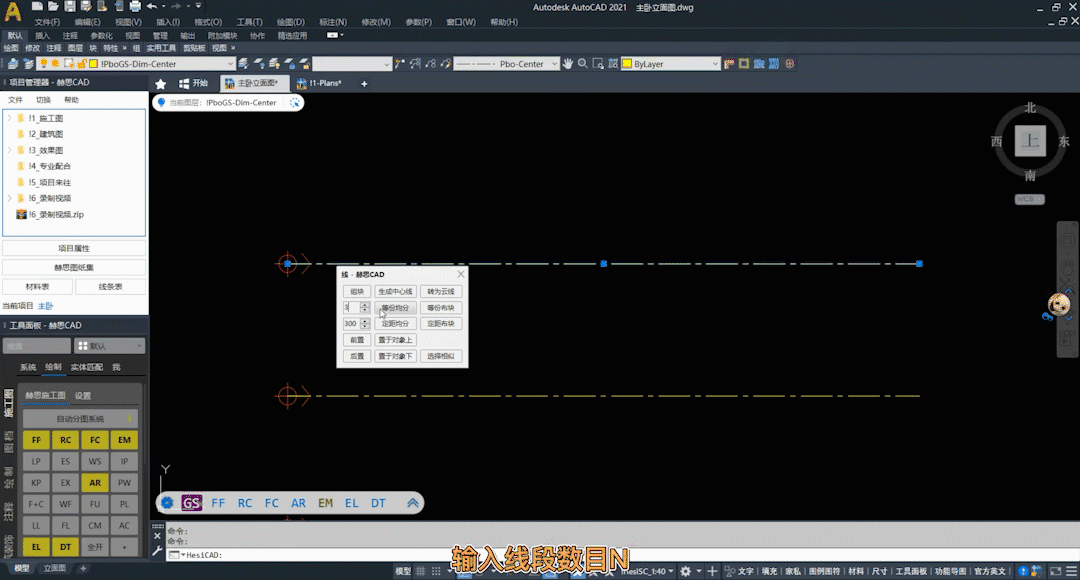Click the command line wrench customize icon
1080x580 pixels.
[x=157, y=551]
